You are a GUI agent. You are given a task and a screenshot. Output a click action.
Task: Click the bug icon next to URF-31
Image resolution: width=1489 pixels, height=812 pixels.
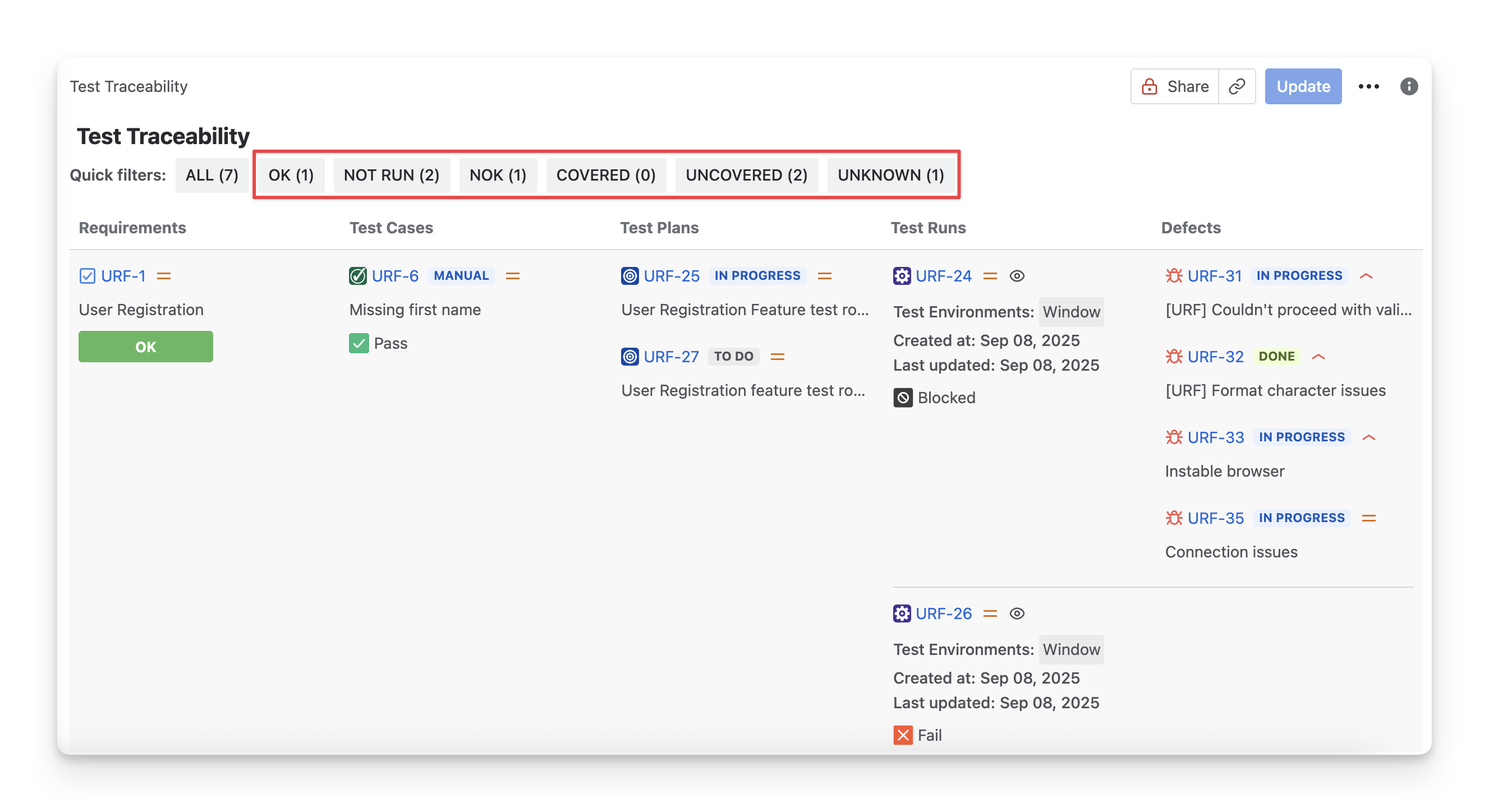click(1173, 276)
